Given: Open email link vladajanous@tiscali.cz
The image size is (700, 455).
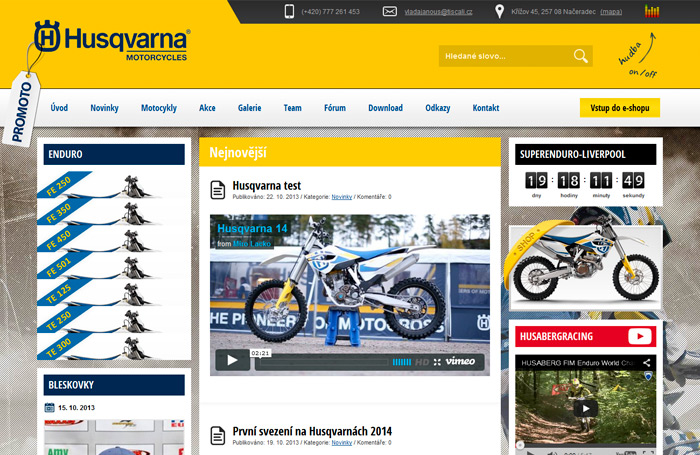Looking at the screenshot, I should pyautogui.click(x=438, y=12).
